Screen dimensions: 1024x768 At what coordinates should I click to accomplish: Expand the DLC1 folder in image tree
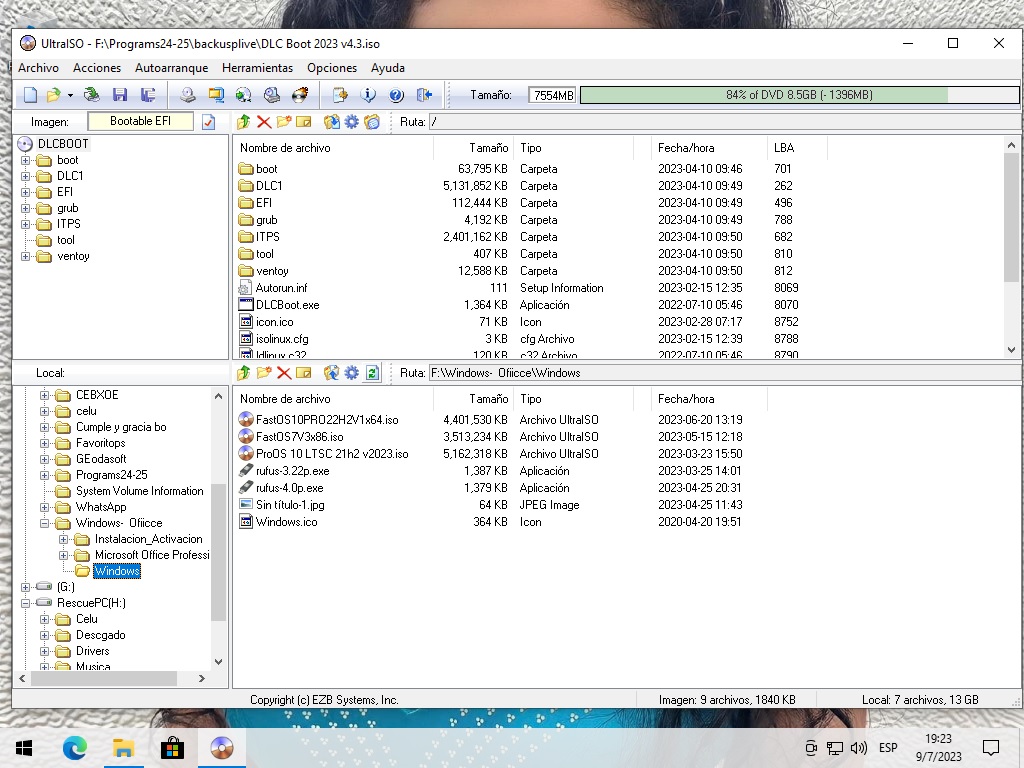25,176
